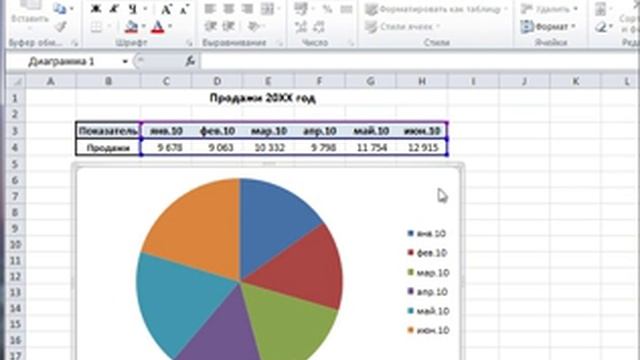
Task: Click the Fill Color bucket icon
Action: coord(131,27)
